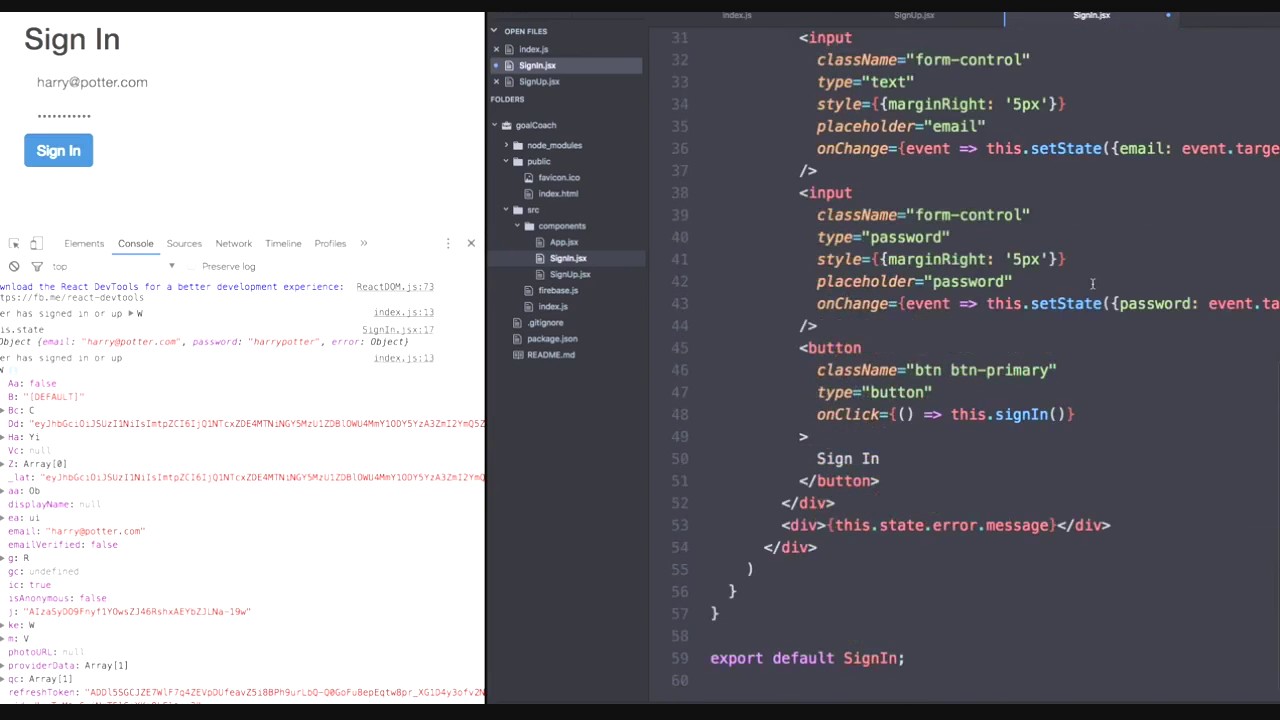Switch to the SignUp.jsx editor tab
The height and width of the screenshot is (720, 1280).
coord(914,15)
